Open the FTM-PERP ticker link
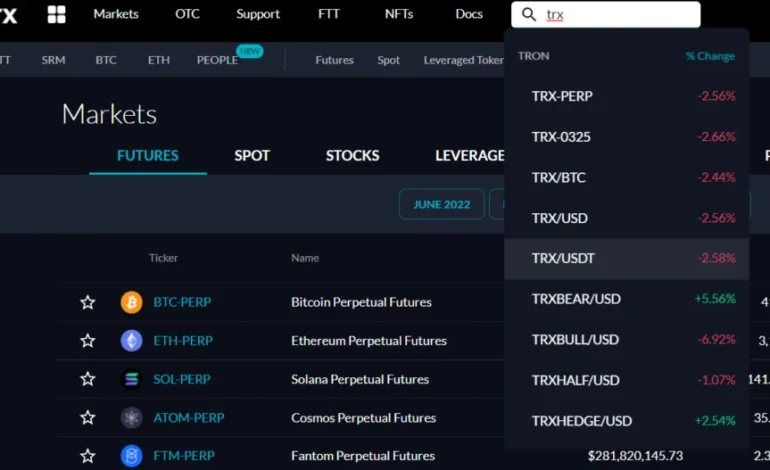 click(x=184, y=456)
